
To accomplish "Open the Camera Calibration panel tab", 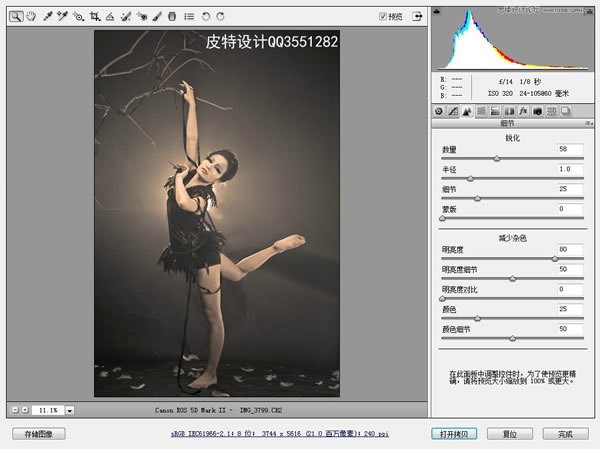I will pyautogui.click(x=537, y=111).
